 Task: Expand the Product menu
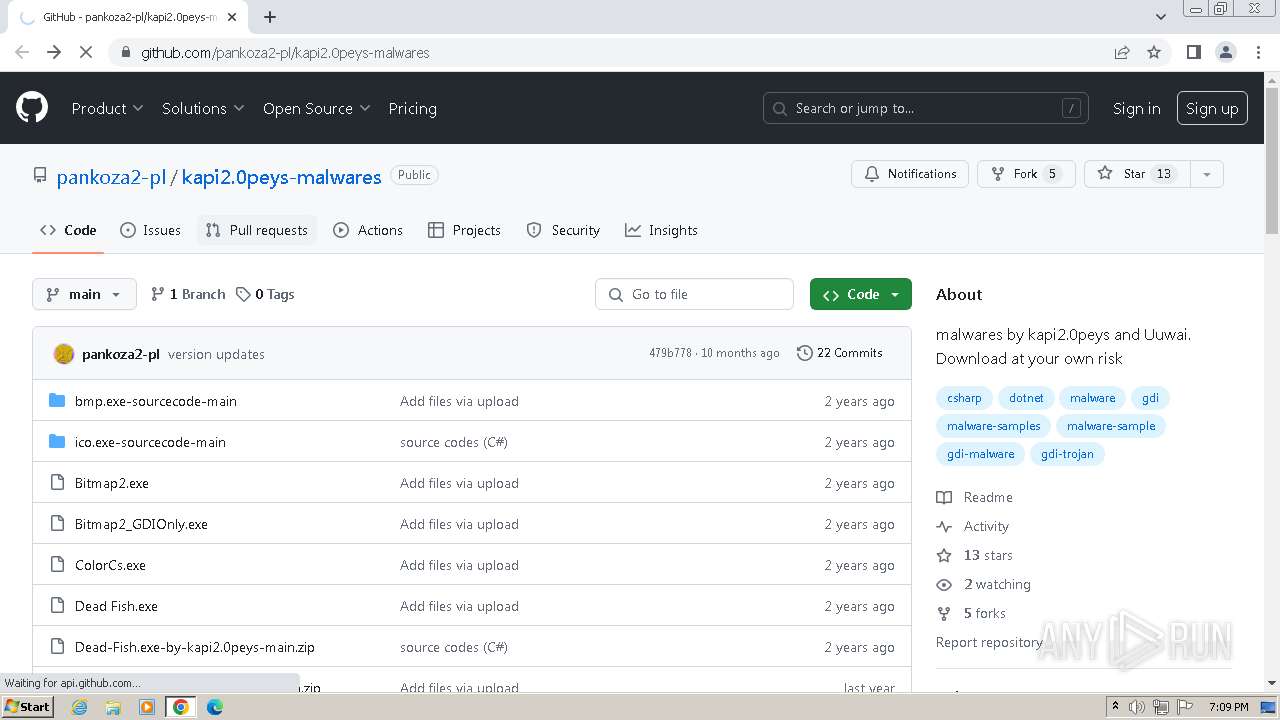[107, 108]
